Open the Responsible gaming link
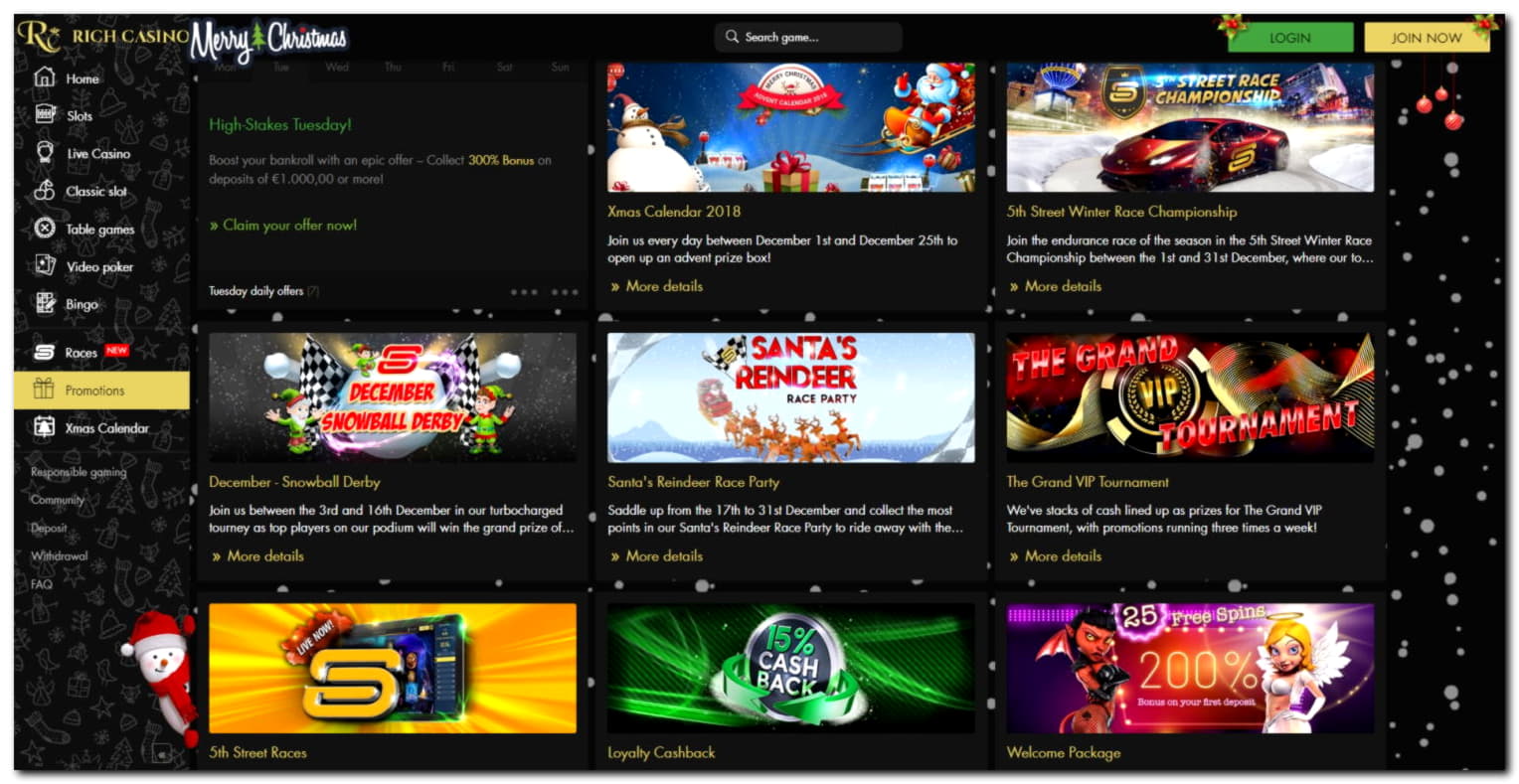 pos(79,473)
